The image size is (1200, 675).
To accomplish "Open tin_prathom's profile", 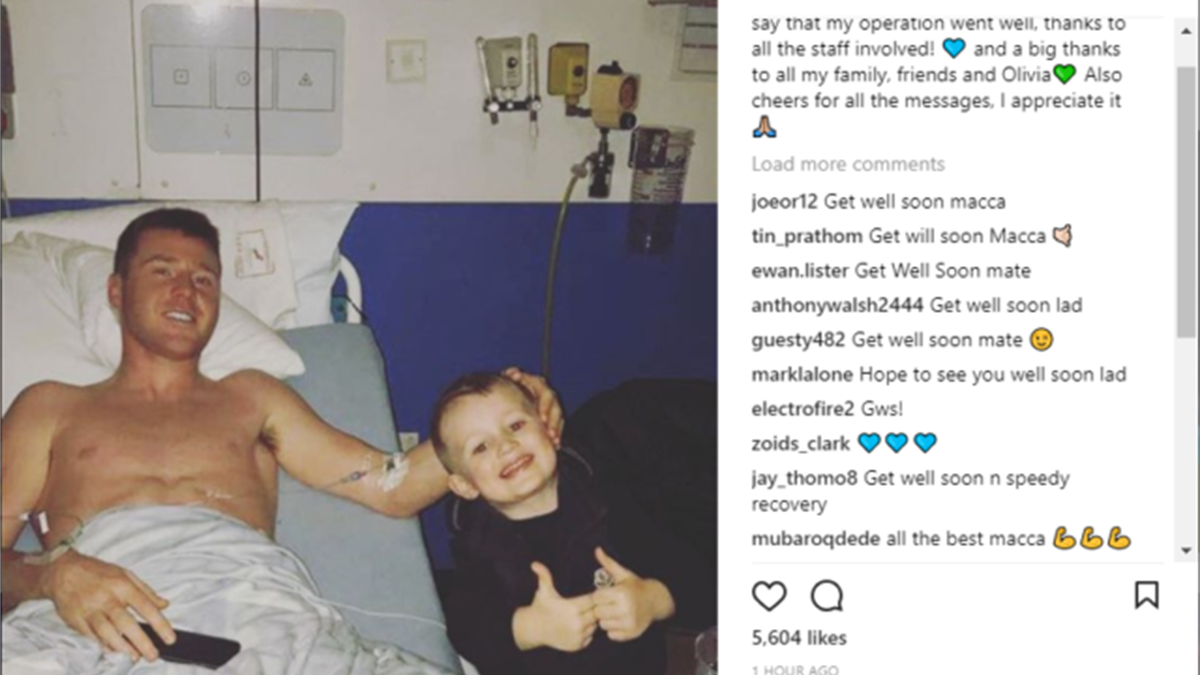I will (x=808, y=237).
